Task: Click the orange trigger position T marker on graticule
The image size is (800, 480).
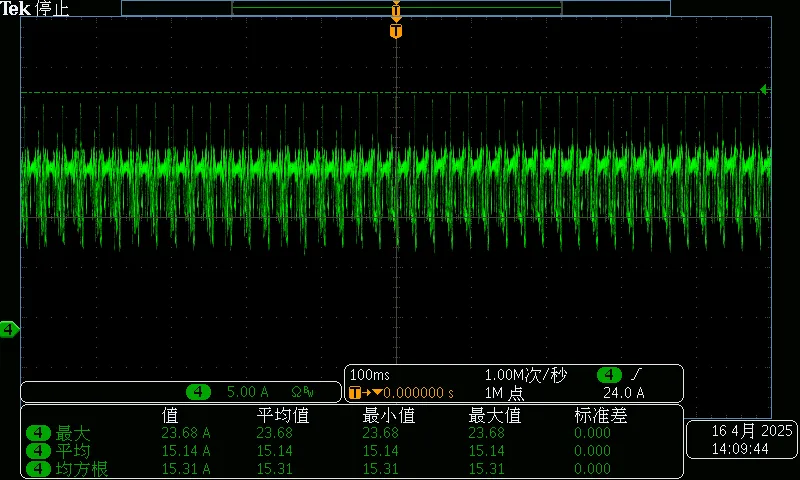Action: tap(396, 31)
